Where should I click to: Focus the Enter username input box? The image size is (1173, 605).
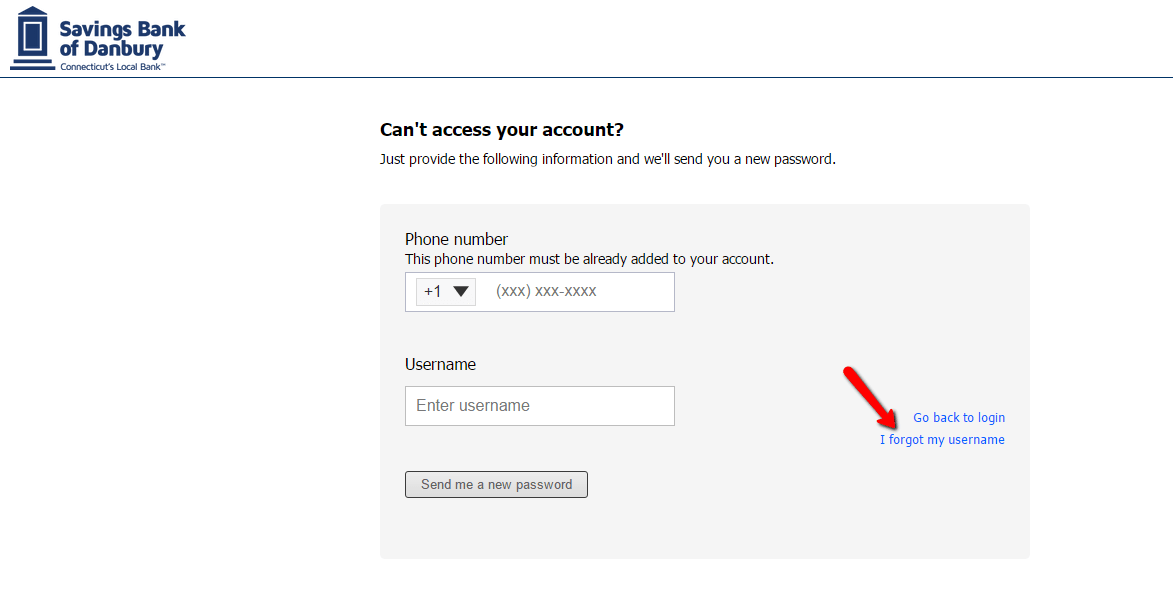(x=539, y=406)
